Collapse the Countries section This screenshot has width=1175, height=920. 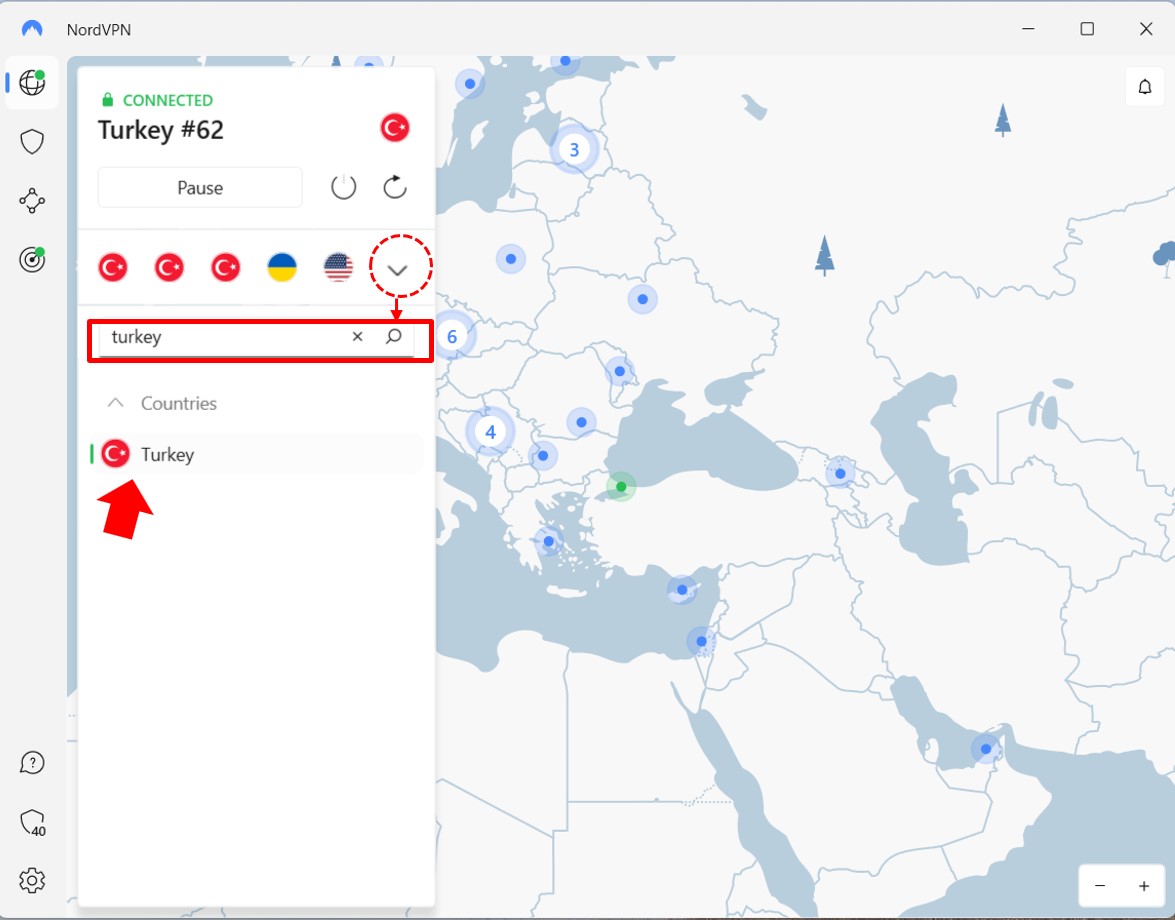click(x=114, y=403)
